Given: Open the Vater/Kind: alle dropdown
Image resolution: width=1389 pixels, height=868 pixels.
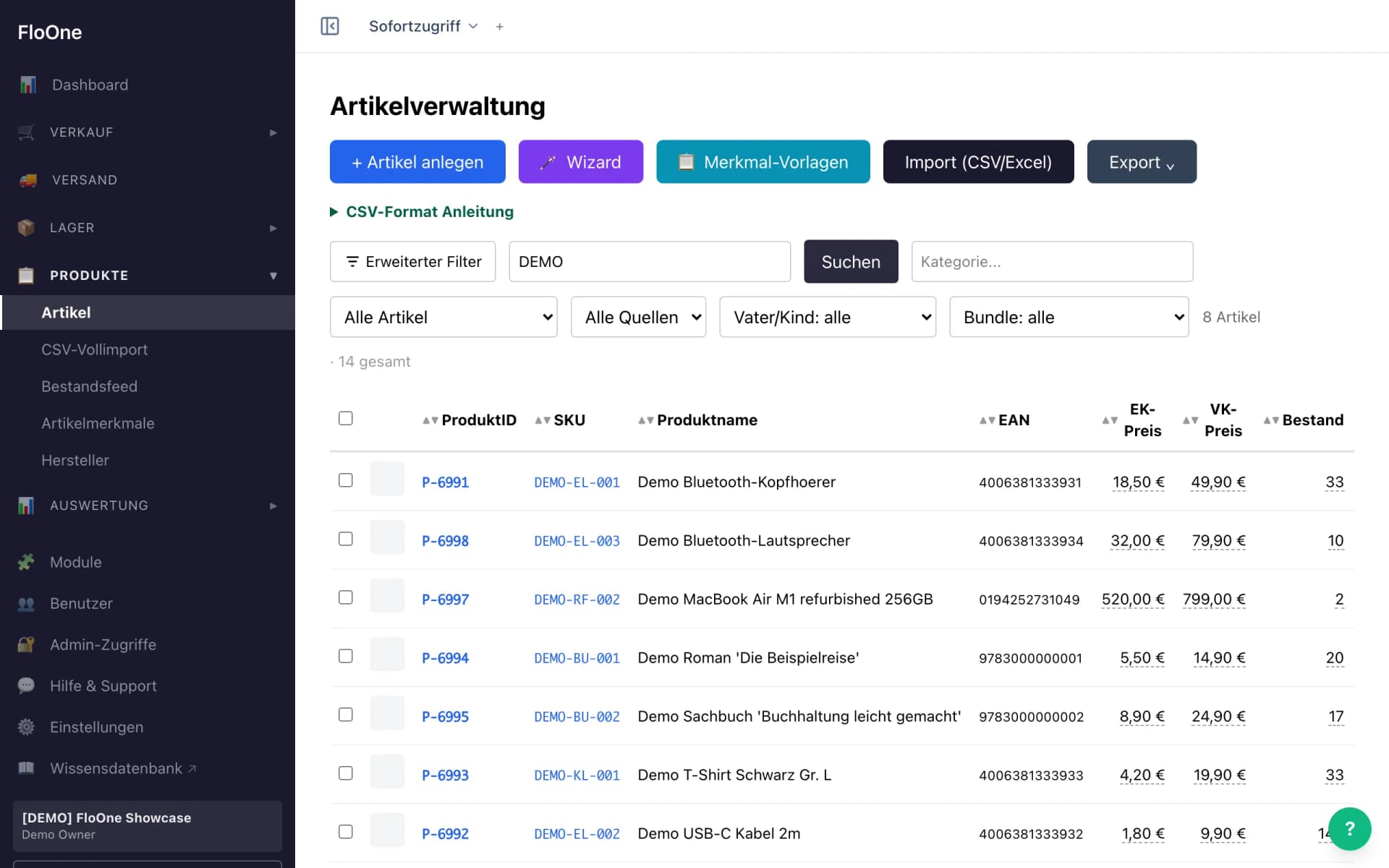Looking at the screenshot, I should click(828, 317).
